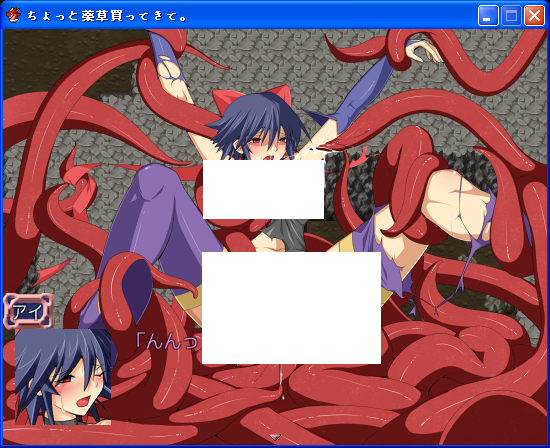Minimize the game window
This screenshot has height=448, width=550.
coord(488,16)
